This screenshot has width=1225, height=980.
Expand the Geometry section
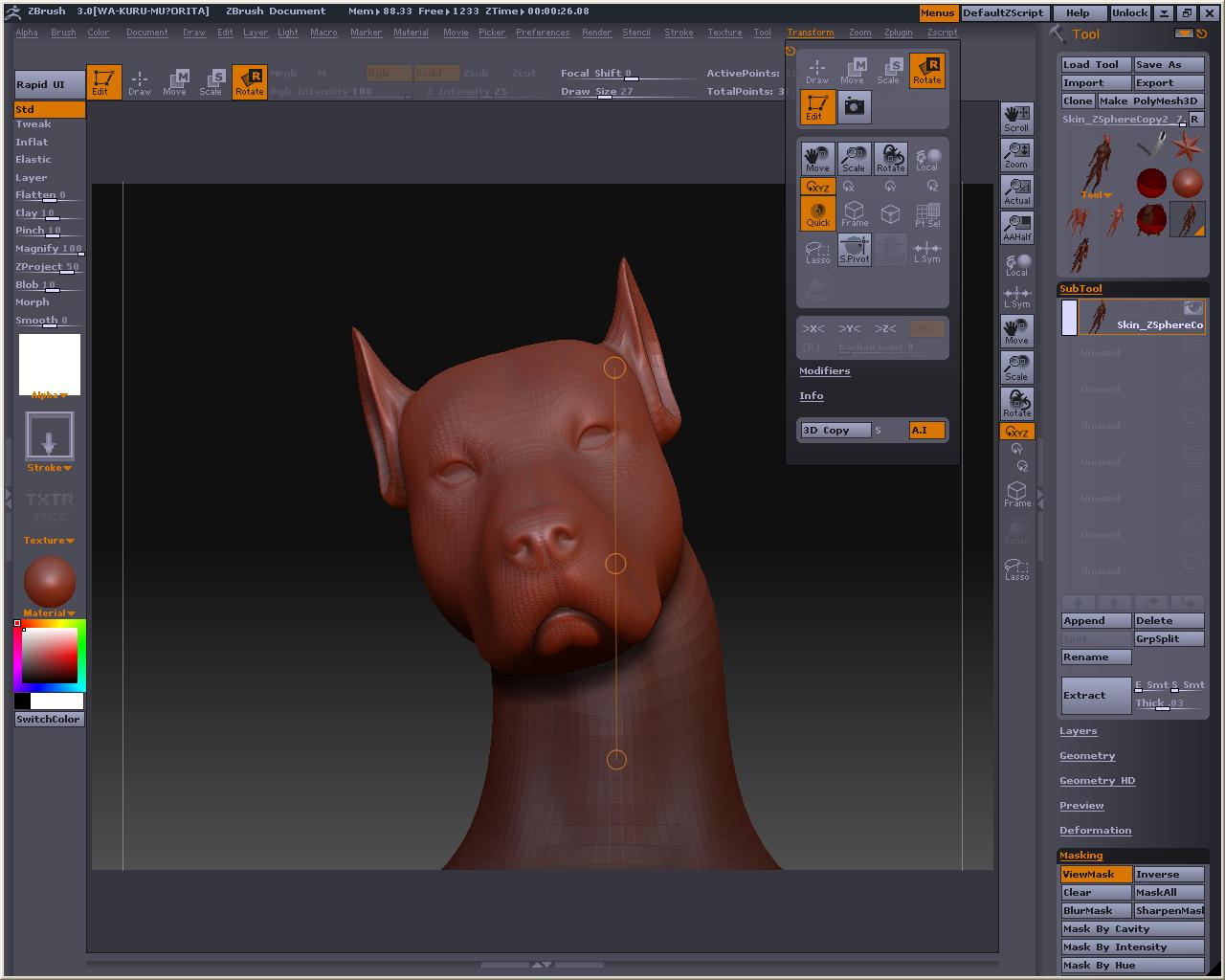coord(1087,756)
